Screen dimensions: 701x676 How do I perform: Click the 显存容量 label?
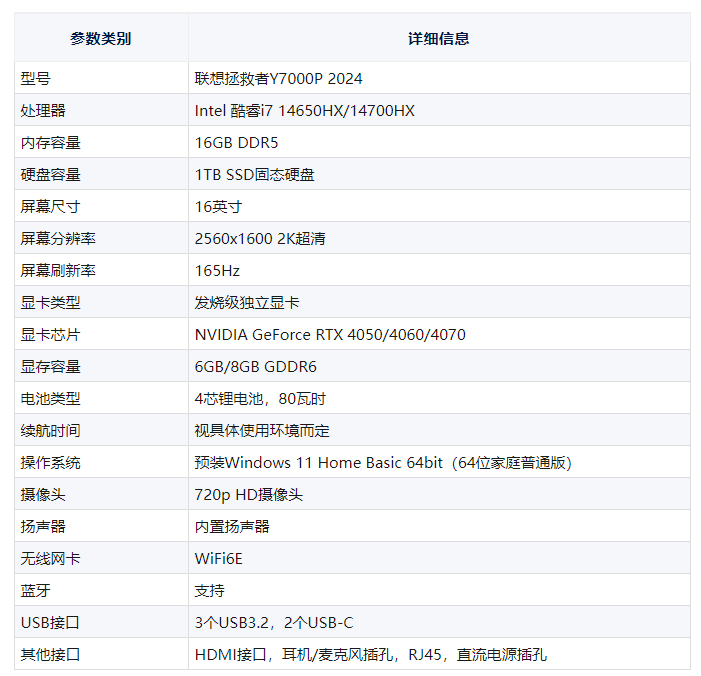click(51, 367)
